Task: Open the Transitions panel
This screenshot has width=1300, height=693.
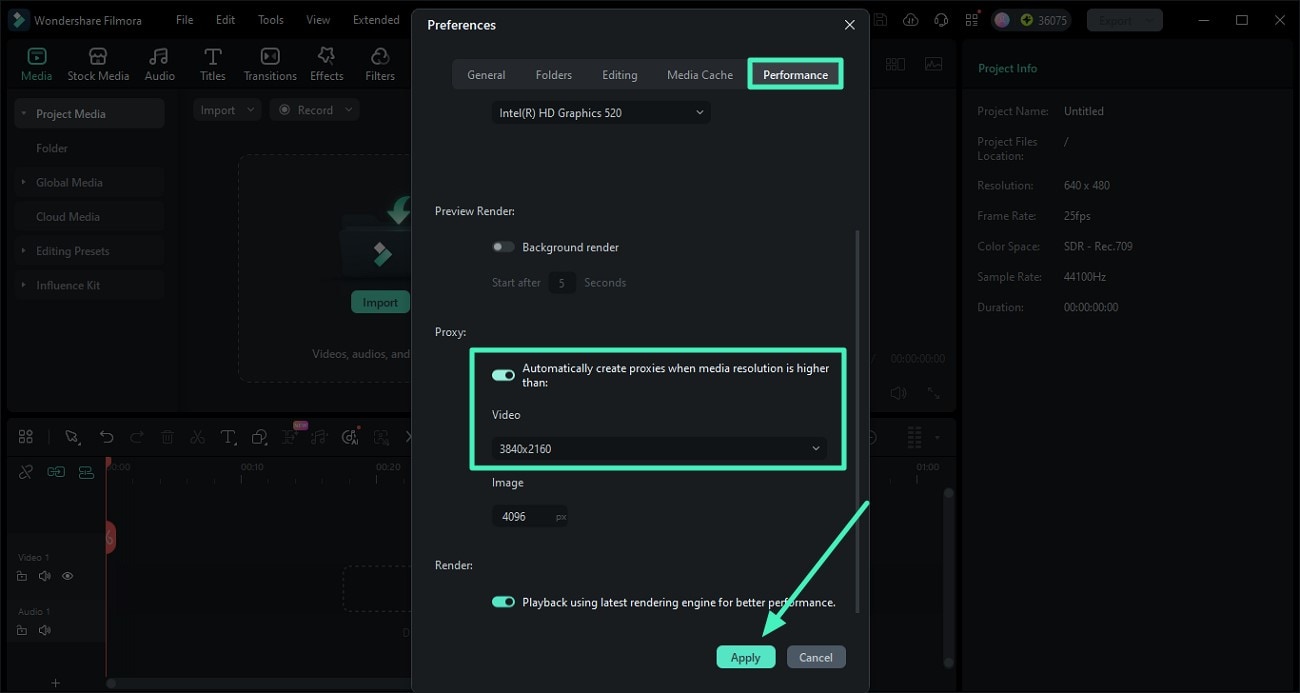Action: (x=270, y=62)
